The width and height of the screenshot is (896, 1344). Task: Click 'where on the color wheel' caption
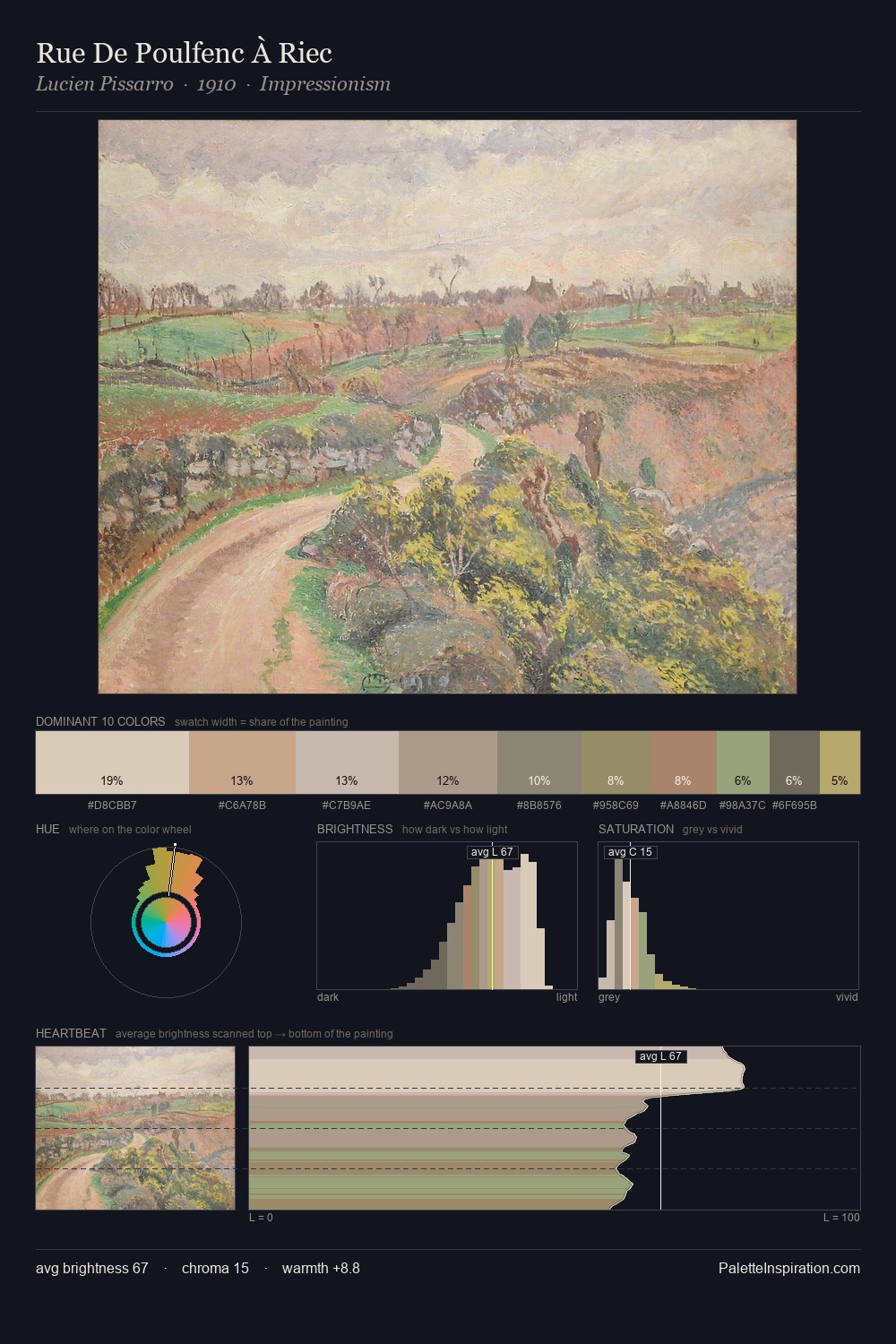tap(130, 830)
